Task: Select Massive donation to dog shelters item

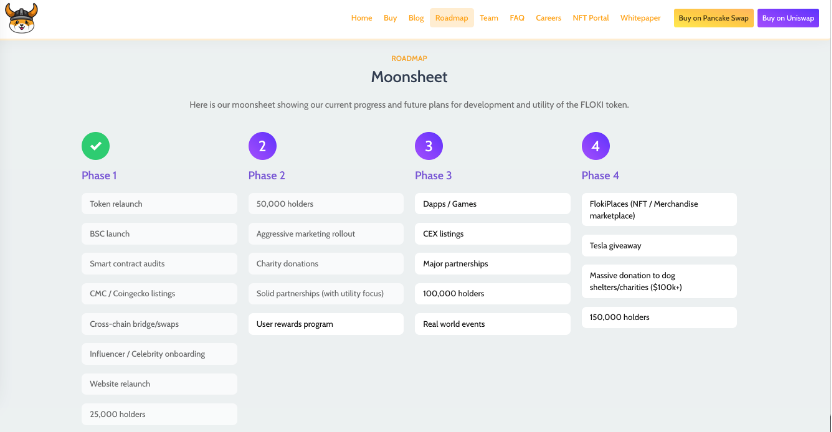Action: click(659, 281)
